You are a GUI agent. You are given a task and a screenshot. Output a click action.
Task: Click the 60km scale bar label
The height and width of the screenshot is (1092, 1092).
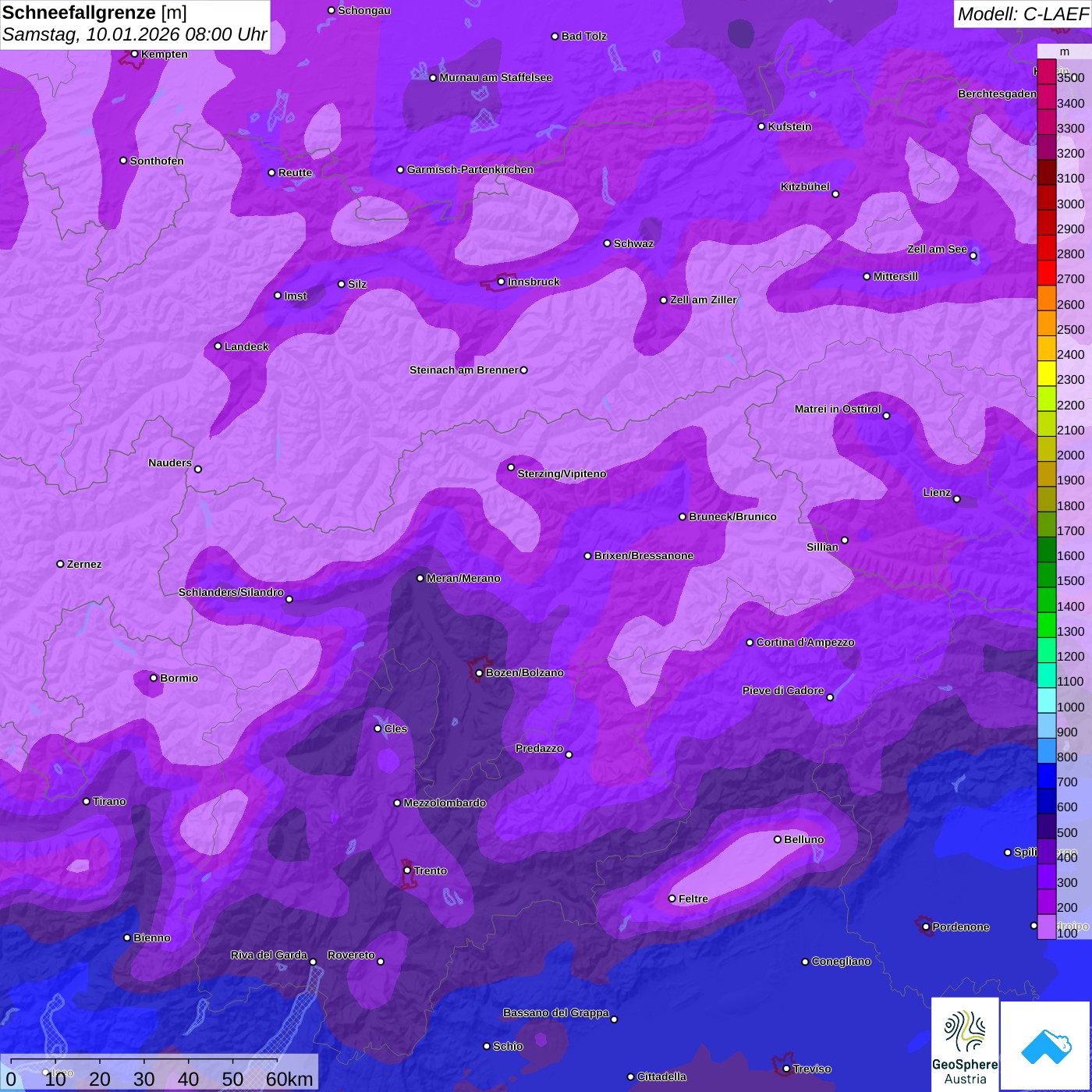click(x=289, y=1079)
